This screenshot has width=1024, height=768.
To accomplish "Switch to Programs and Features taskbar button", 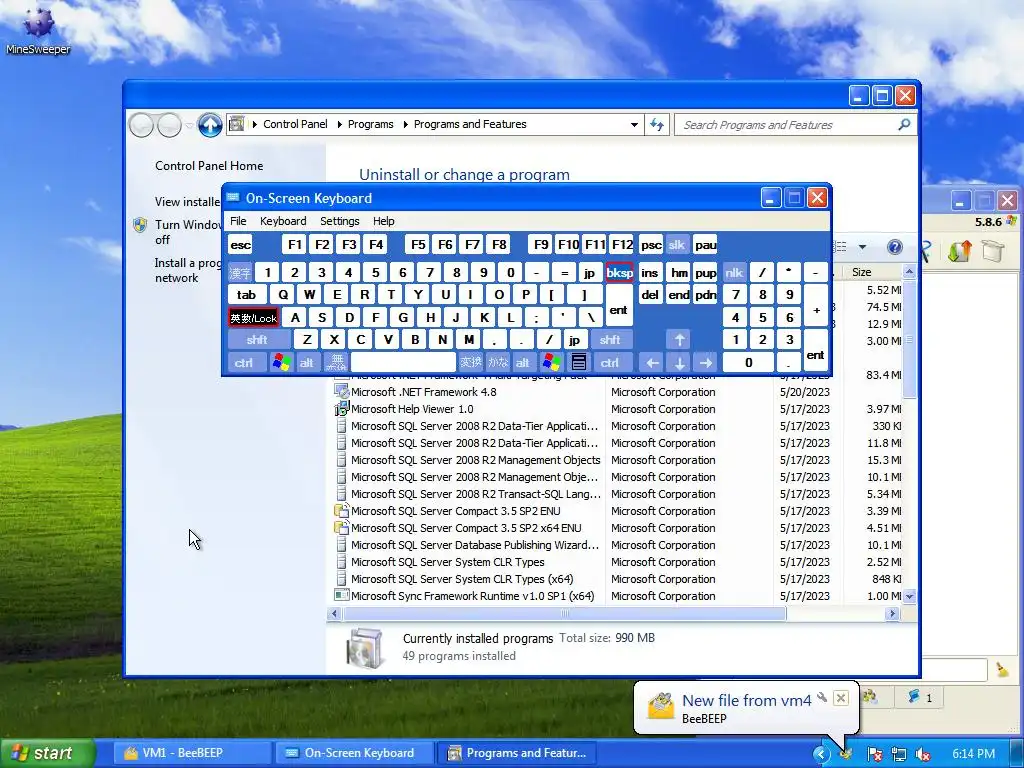I will coord(519,753).
